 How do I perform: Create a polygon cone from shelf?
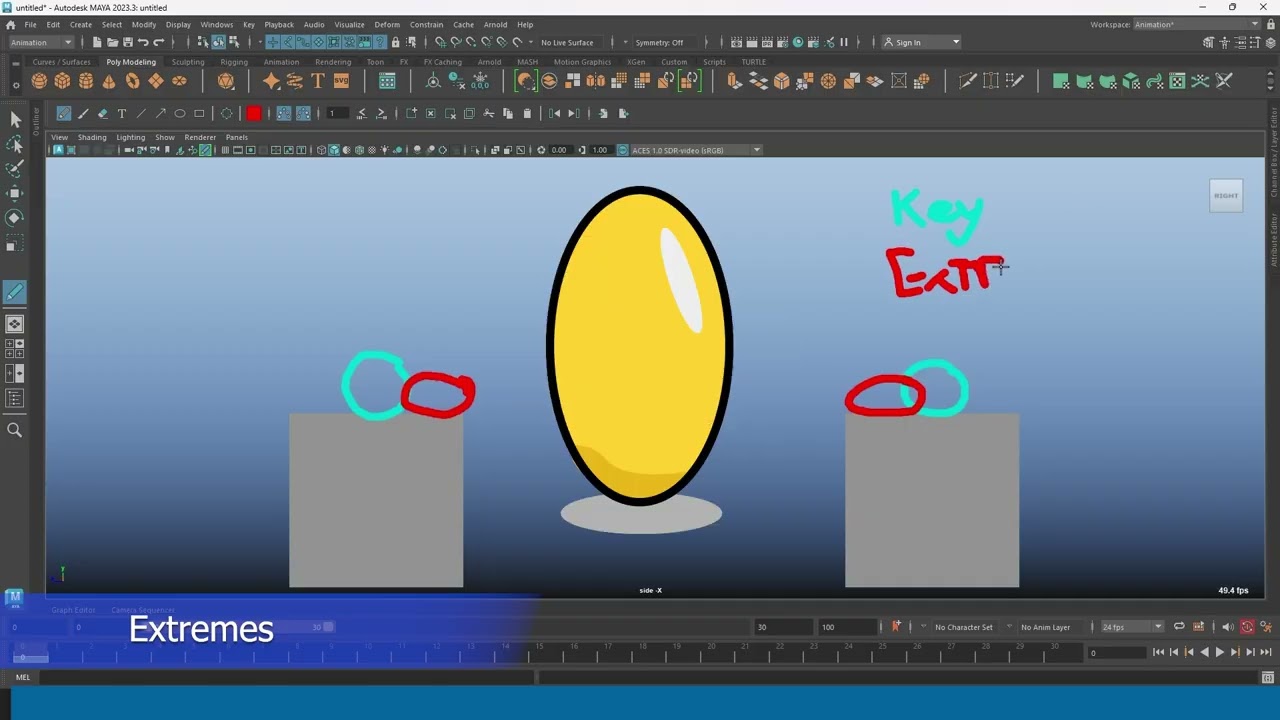pyautogui.click(x=109, y=81)
